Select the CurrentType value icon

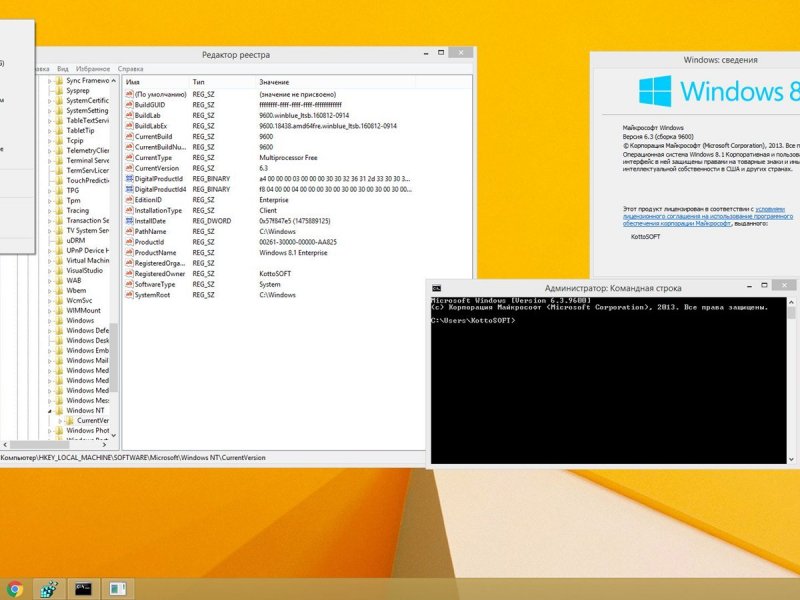(129, 158)
